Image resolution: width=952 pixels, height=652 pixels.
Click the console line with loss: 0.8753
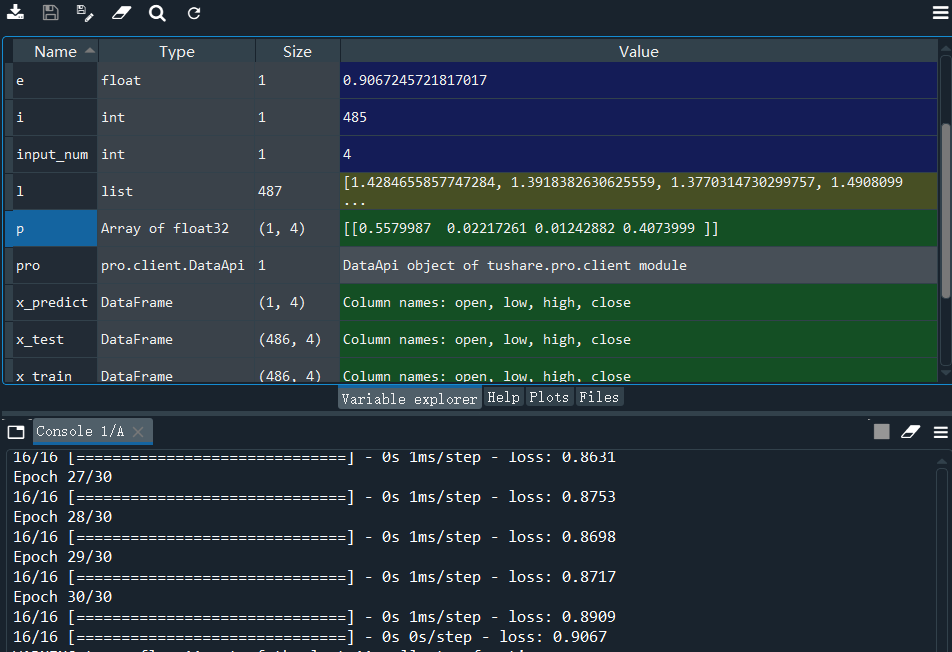pos(314,497)
